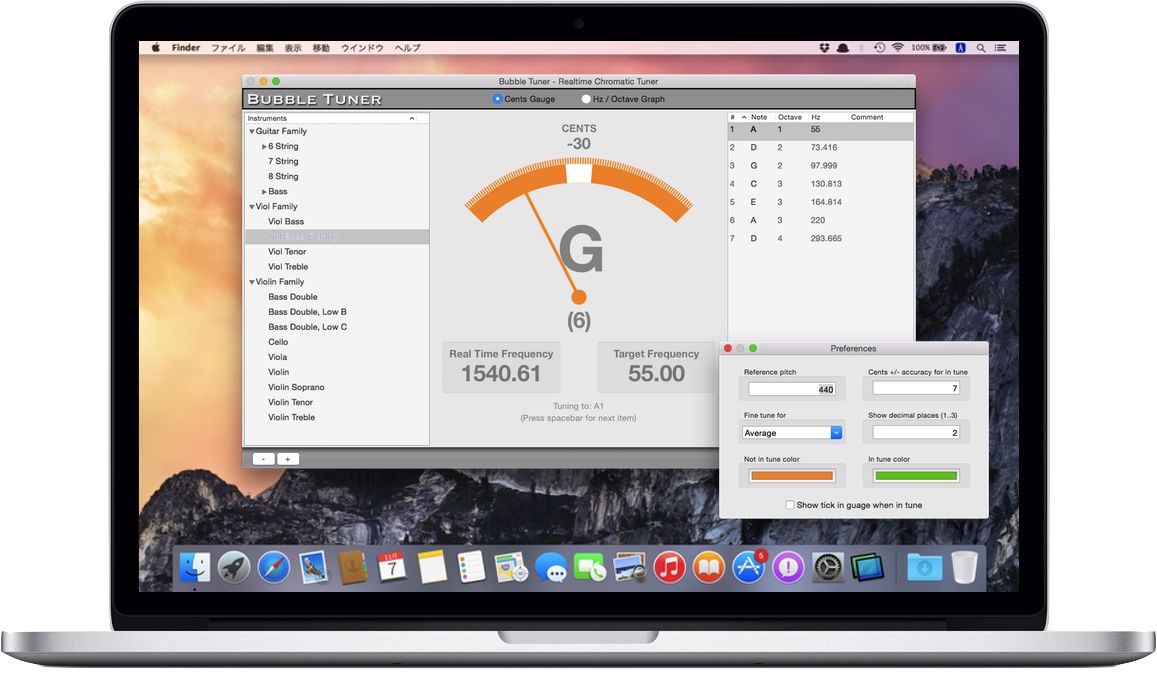The image size is (1157, 677).
Task: Open Preview photo icon in dock
Action: point(629,568)
